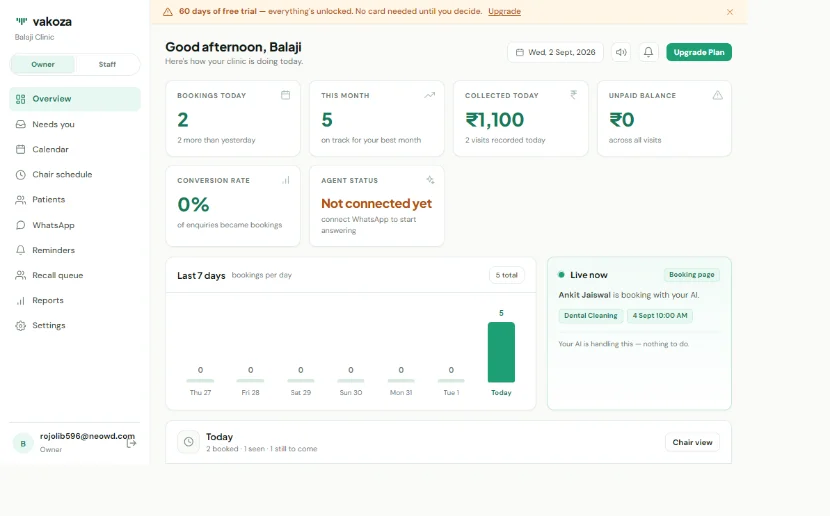Open the Chair view button
830x516 pixels.
[692, 442]
